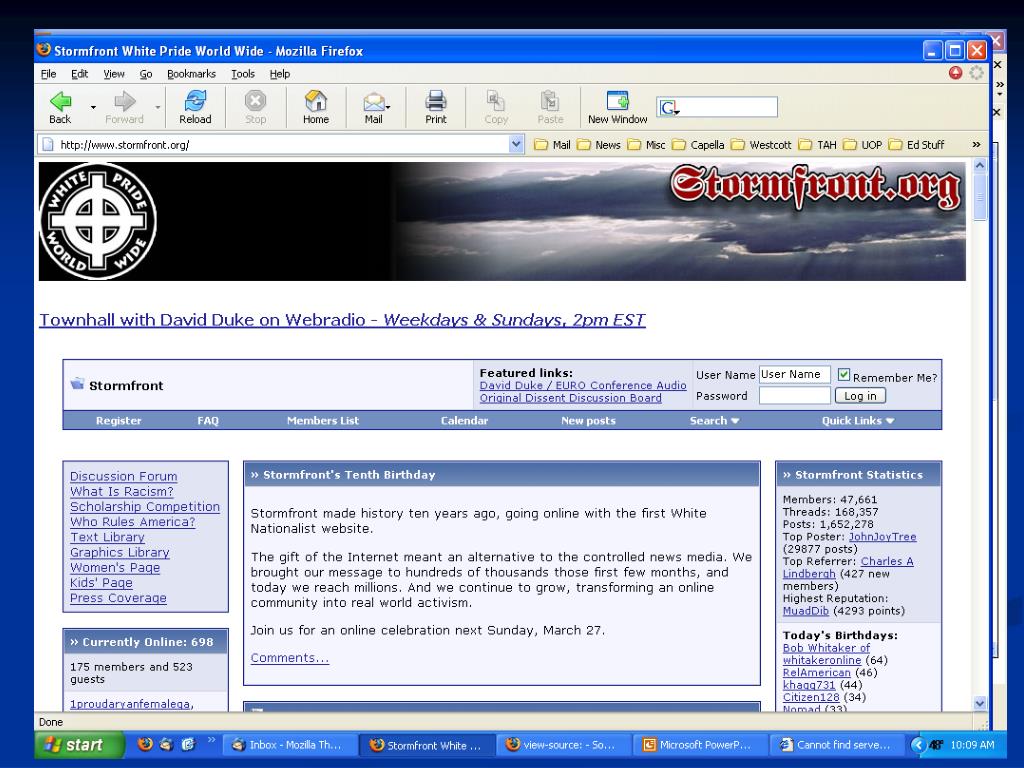The image size is (1024, 768).
Task: Click the Windows start button
Action: 79,744
